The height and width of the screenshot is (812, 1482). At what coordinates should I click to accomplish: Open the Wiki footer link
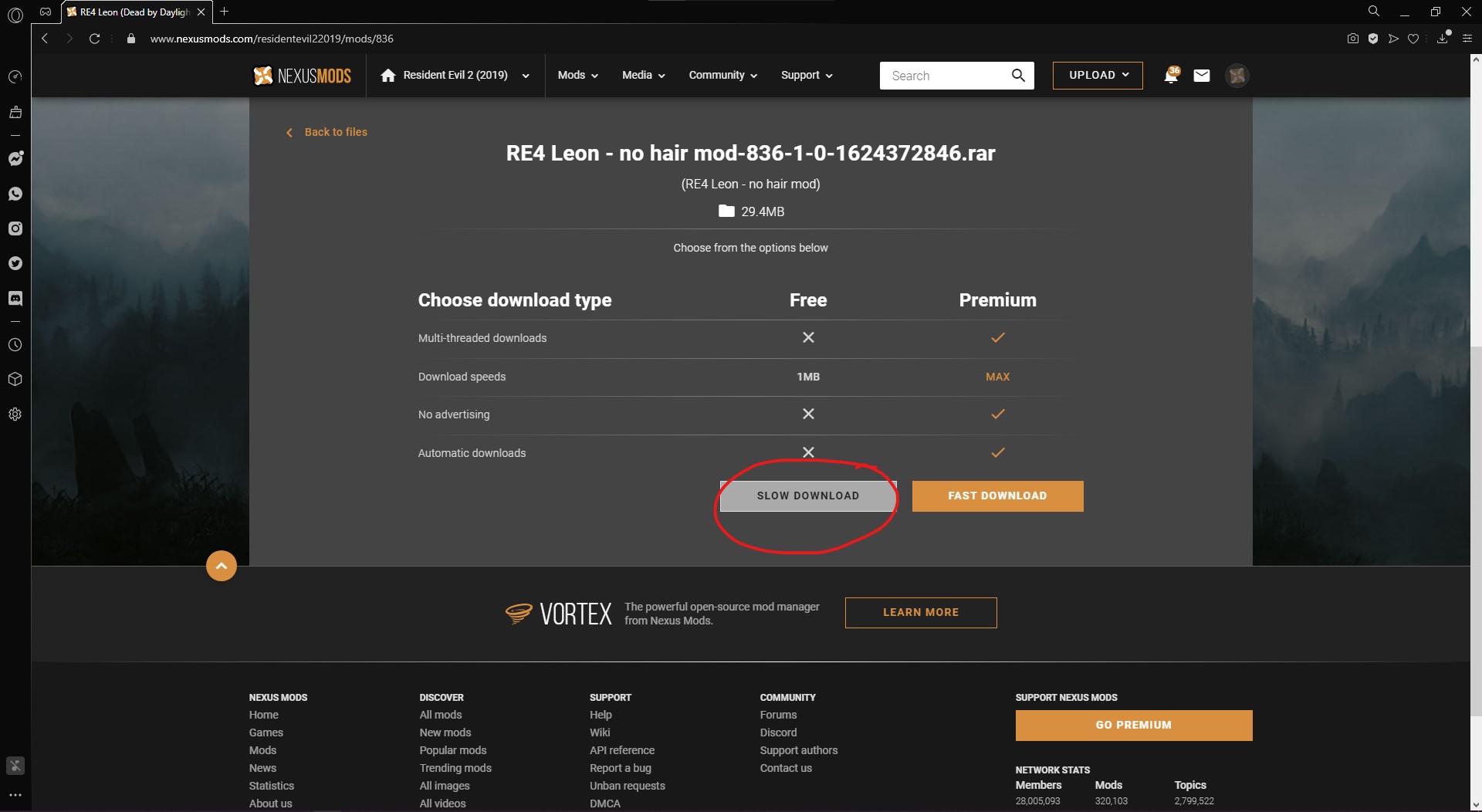(600, 733)
